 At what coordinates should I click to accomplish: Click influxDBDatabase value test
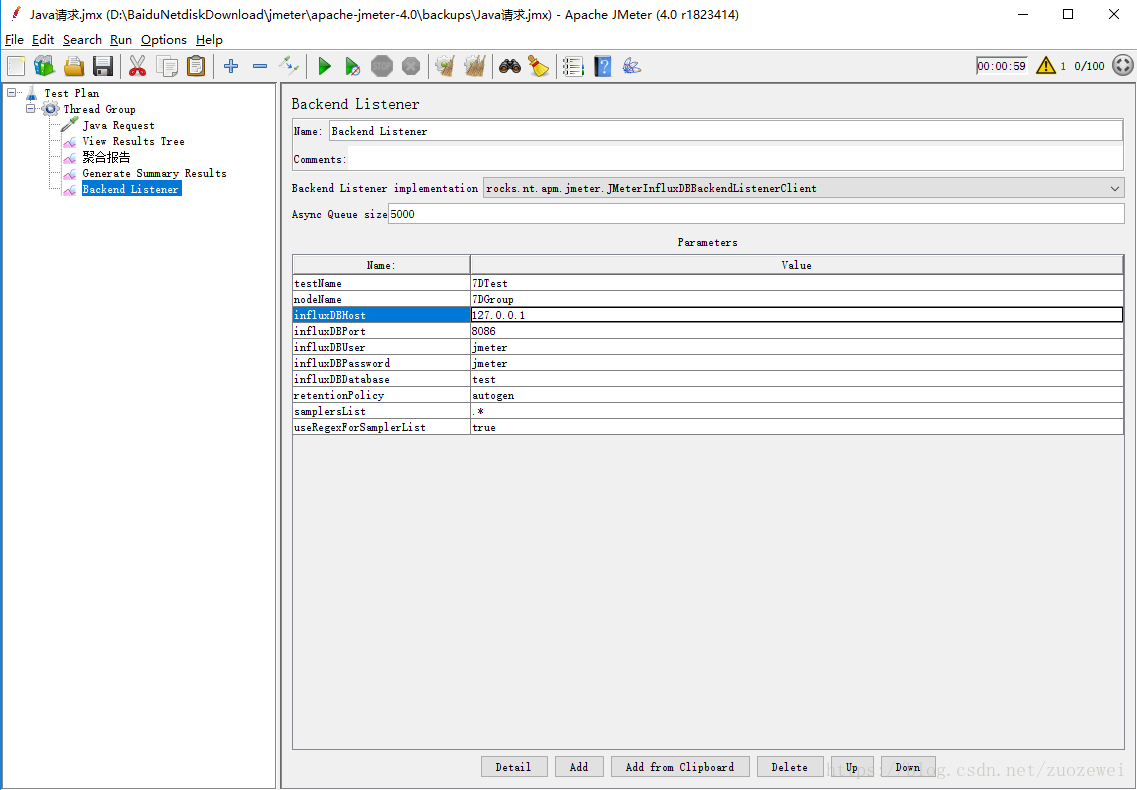[x=796, y=379]
